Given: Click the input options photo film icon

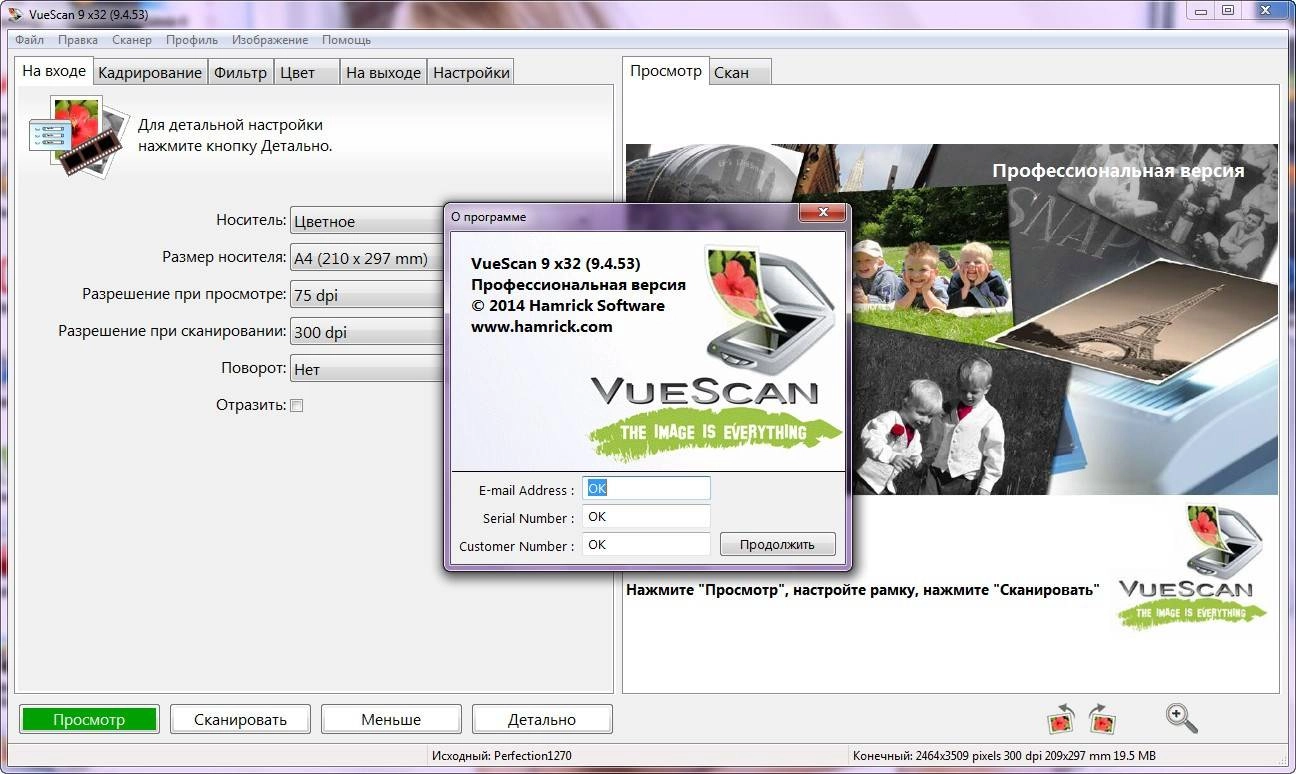Looking at the screenshot, I should pos(80,136).
